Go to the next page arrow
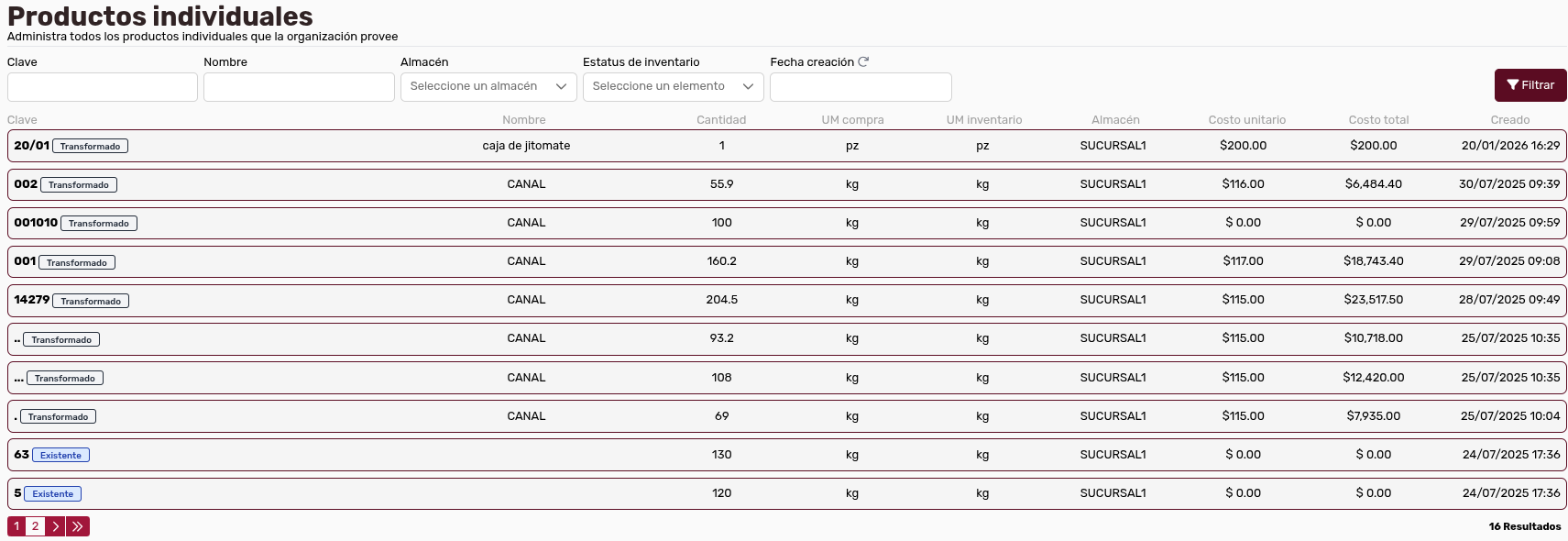This screenshot has width=1568, height=541. (x=56, y=526)
